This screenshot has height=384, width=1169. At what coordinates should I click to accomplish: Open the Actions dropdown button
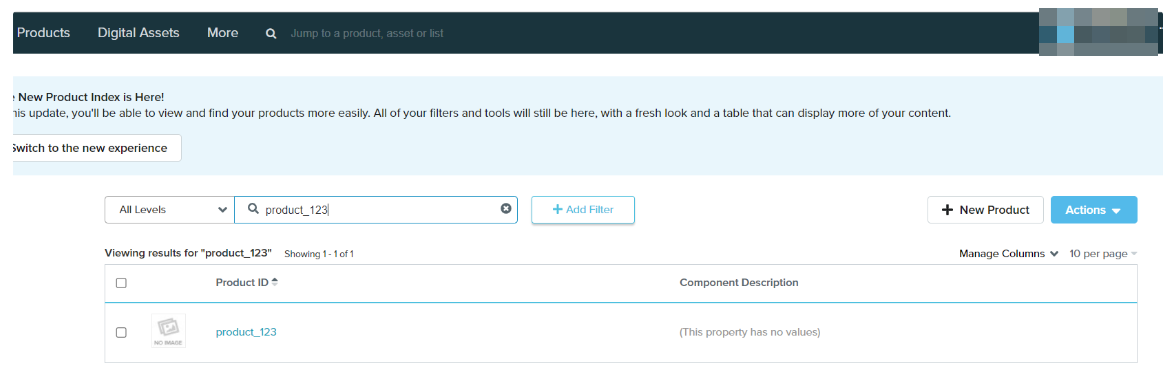[x=1094, y=210]
